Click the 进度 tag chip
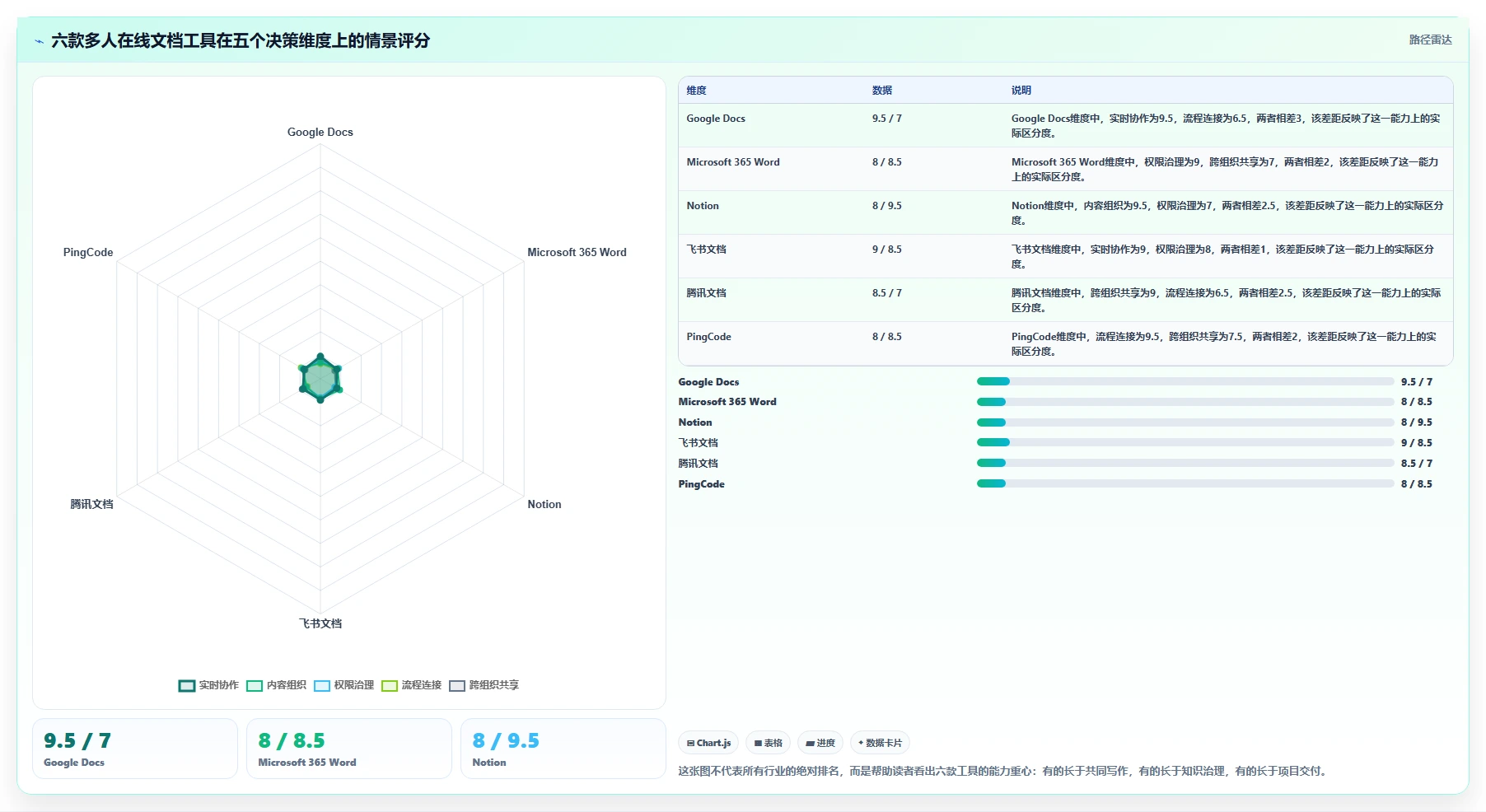 click(x=820, y=743)
